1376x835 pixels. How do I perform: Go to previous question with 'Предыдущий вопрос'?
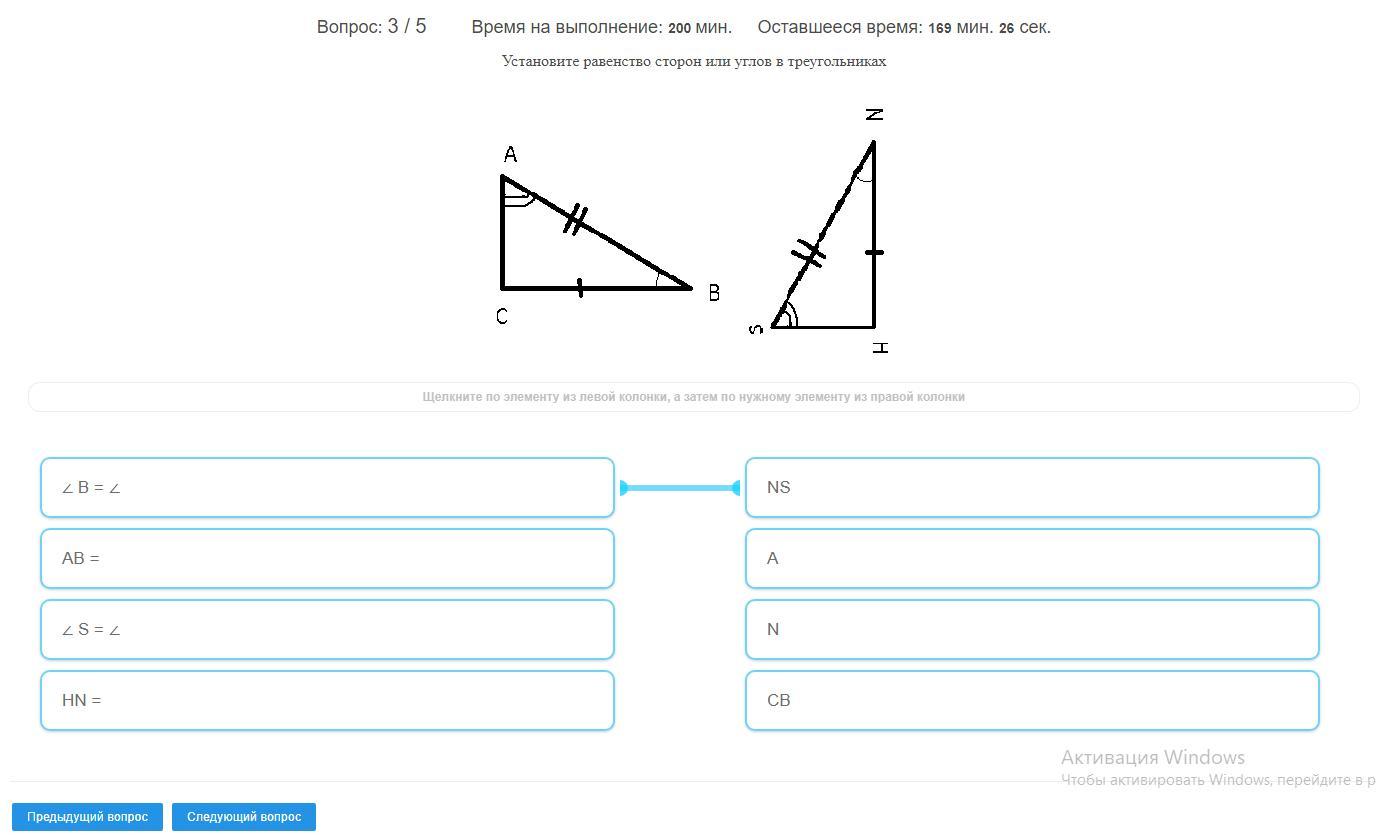point(87,817)
